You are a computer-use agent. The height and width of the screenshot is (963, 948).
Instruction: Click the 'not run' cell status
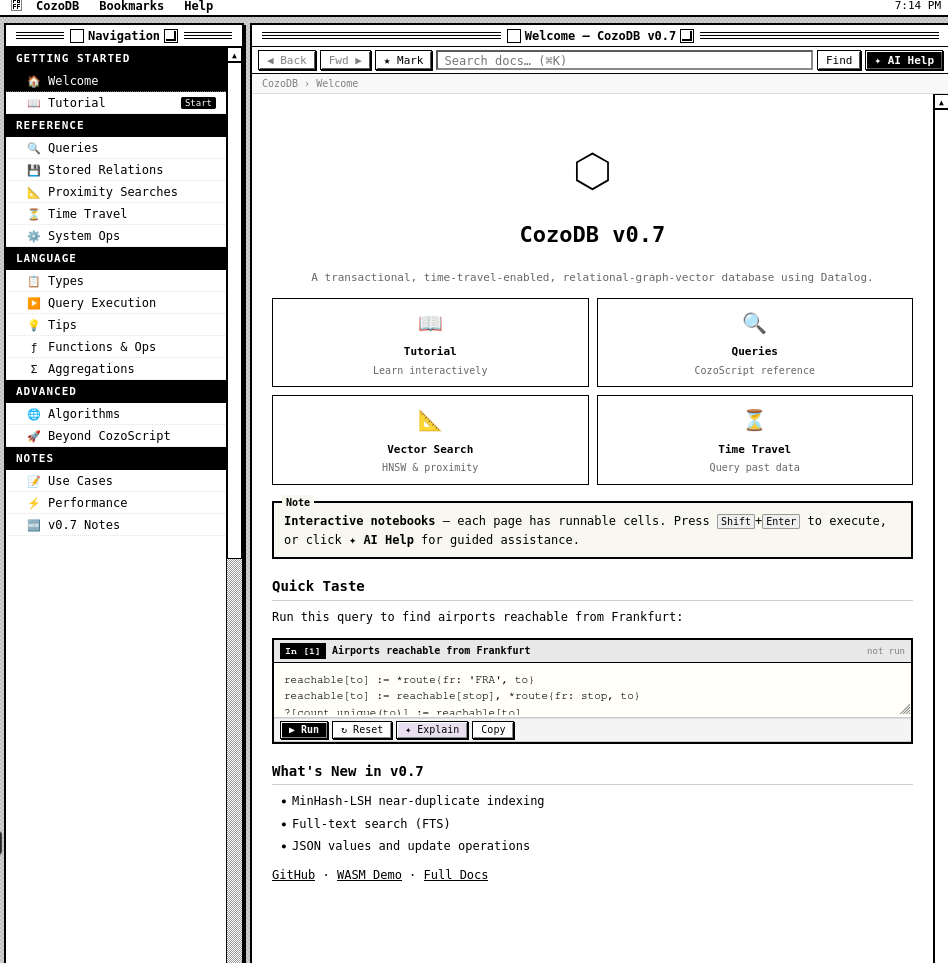tap(885, 651)
